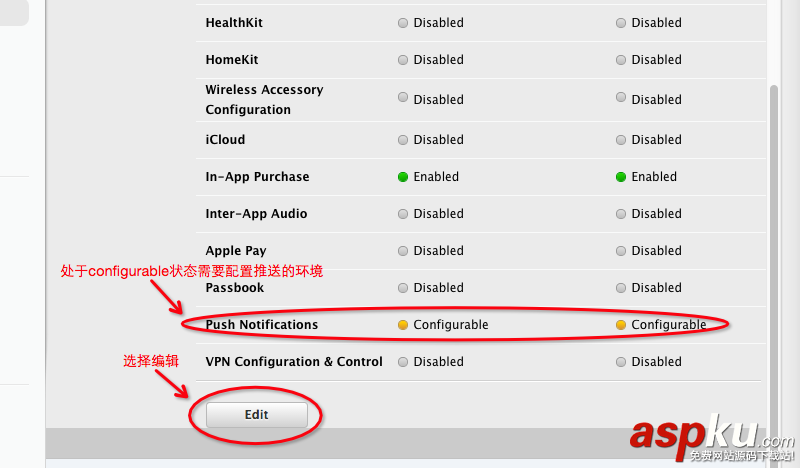Click the vertical scrollbar on the right
Viewport: 800px width, 468px height.
pyautogui.click(x=773, y=250)
